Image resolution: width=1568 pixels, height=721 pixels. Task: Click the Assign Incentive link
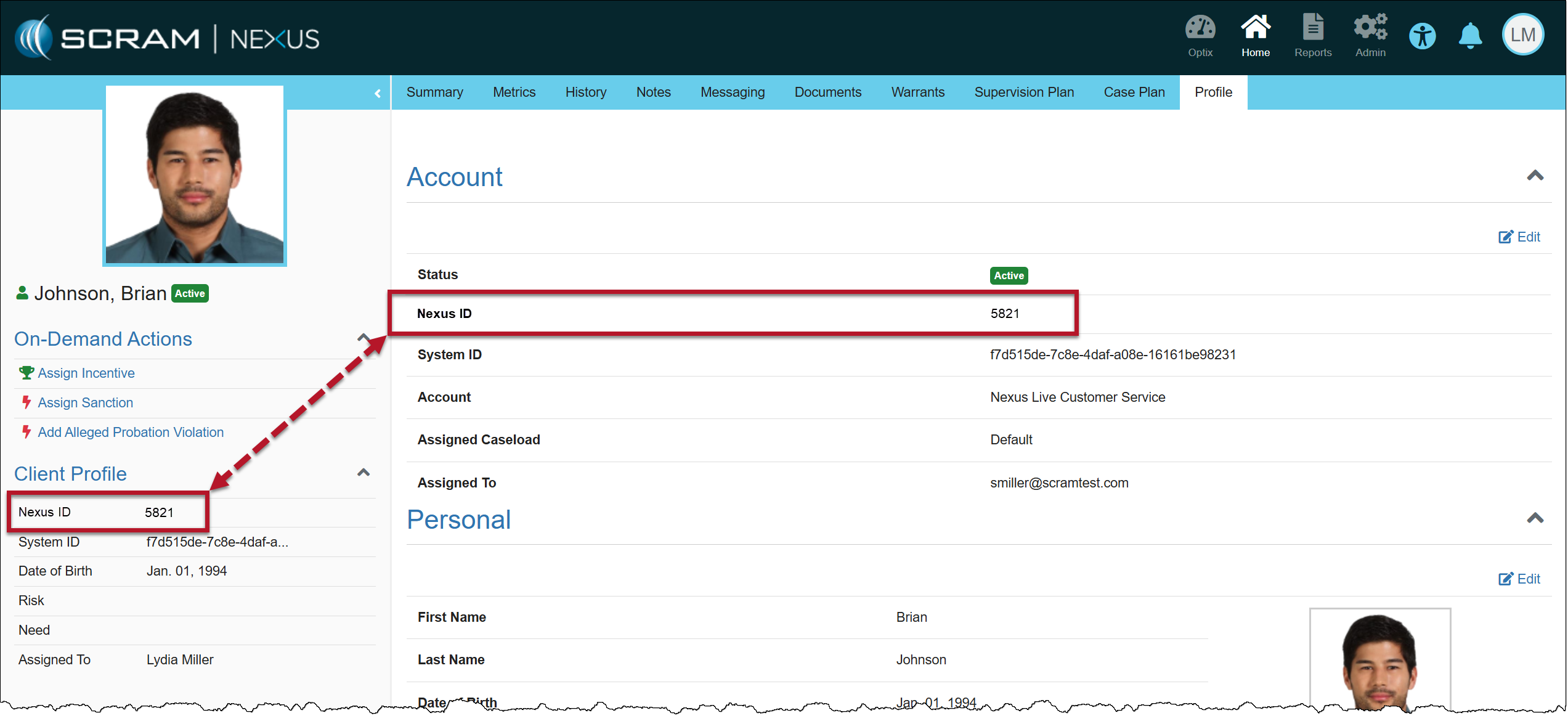86,373
